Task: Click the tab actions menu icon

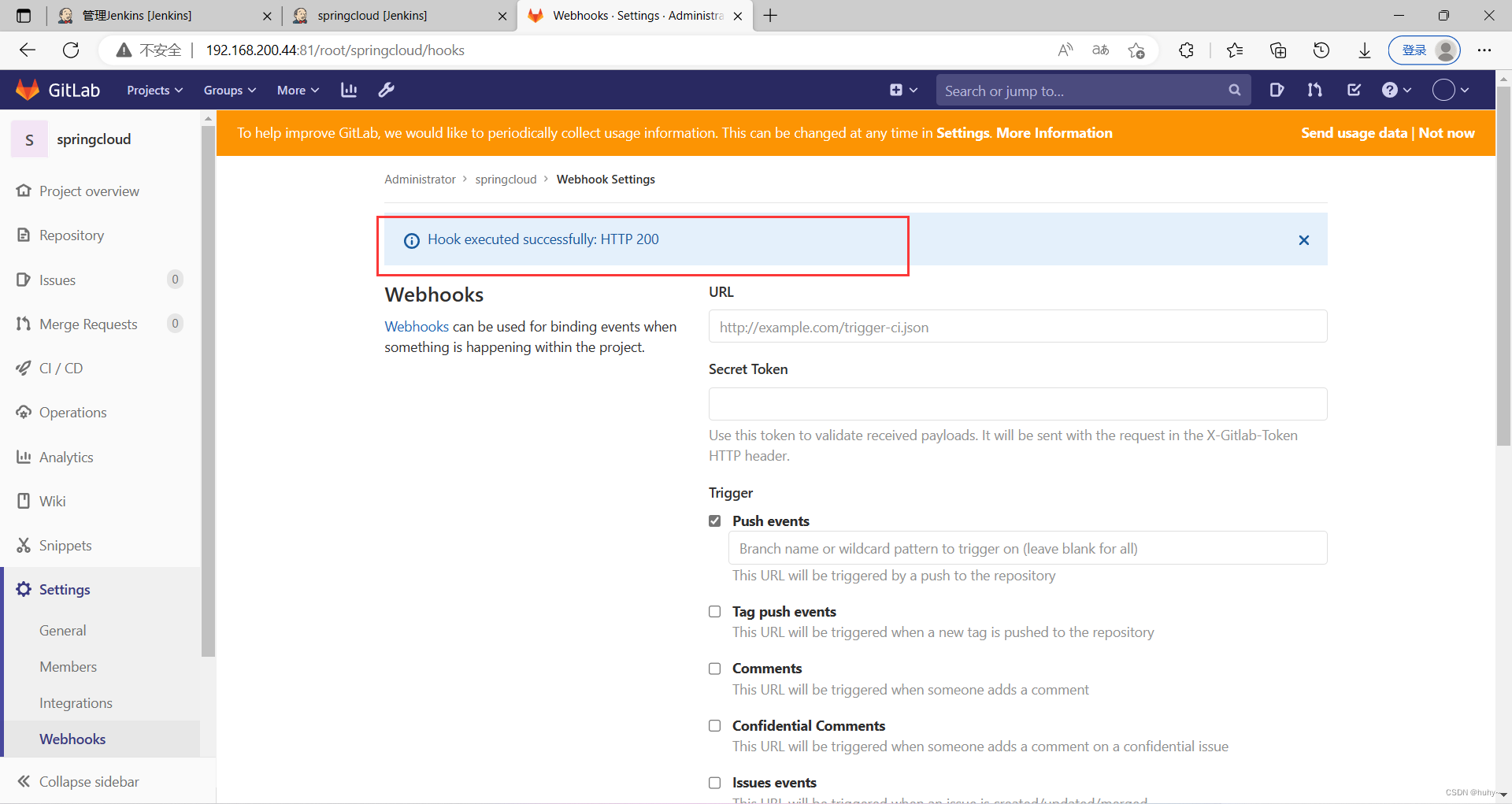Action: click(x=24, y=16)
